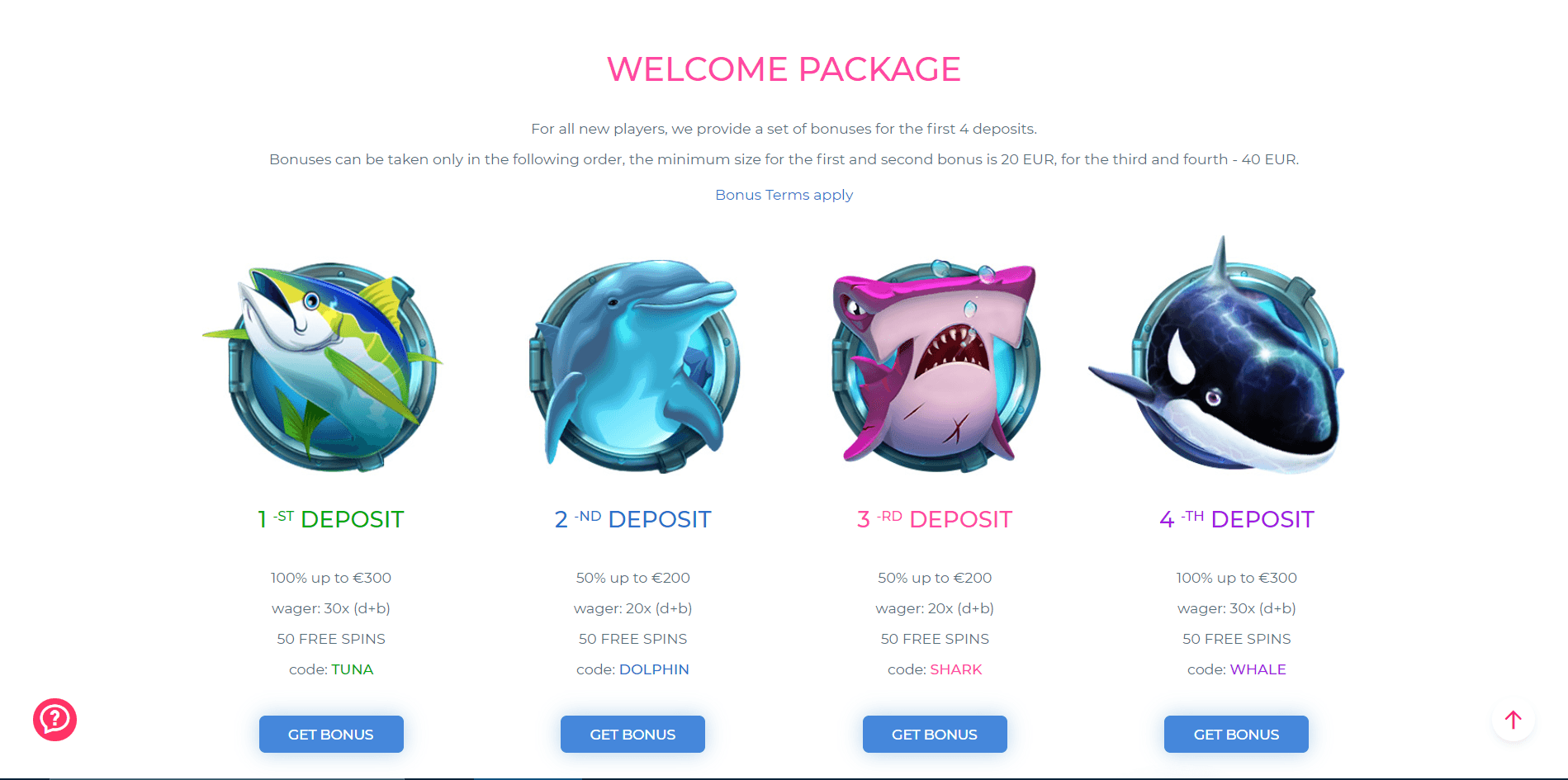Open the pink help chat icon
The width and height of the screenshot is (1568, 780).
tap(55, 720)
